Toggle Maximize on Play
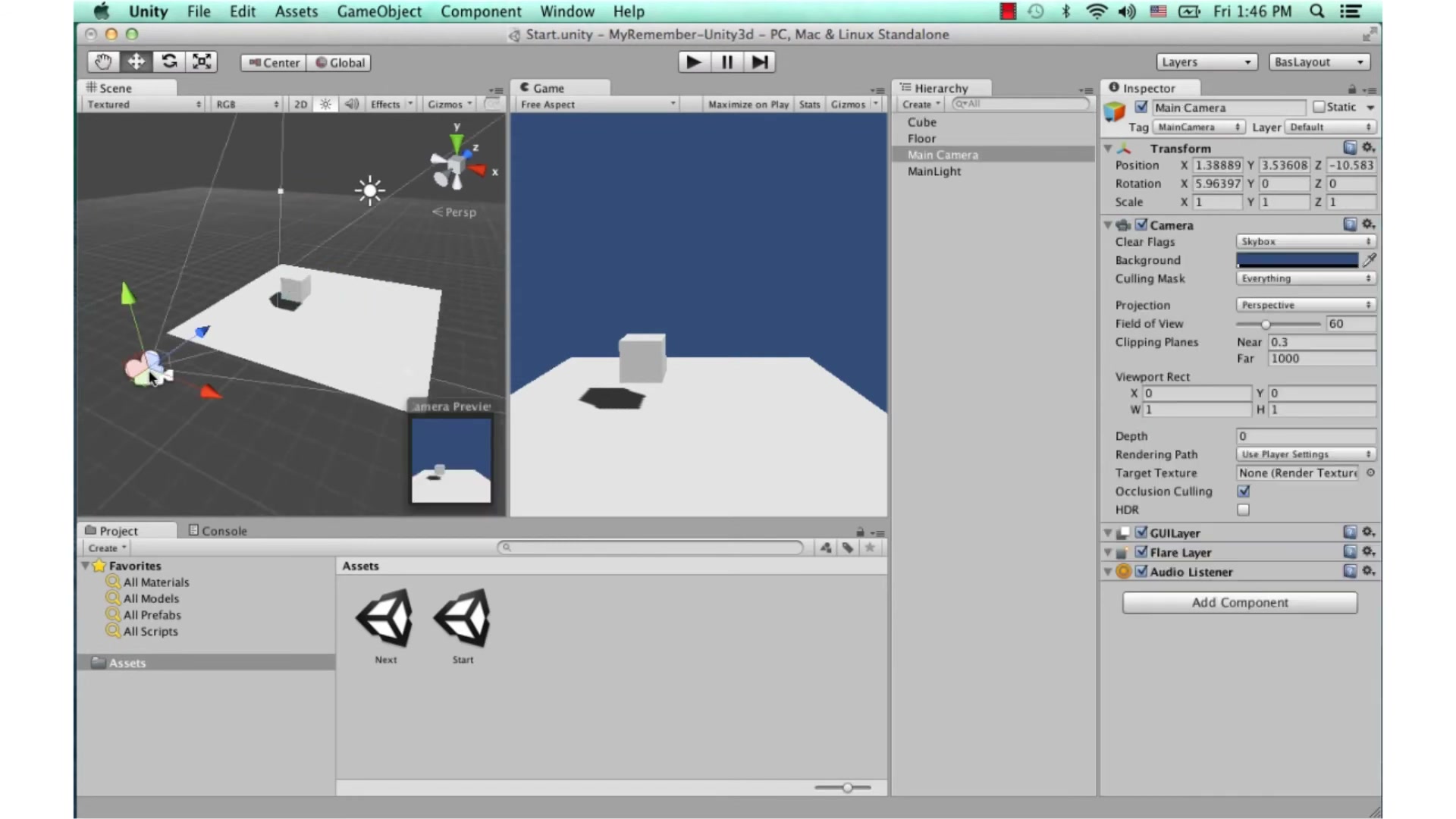 coord(748,105)
